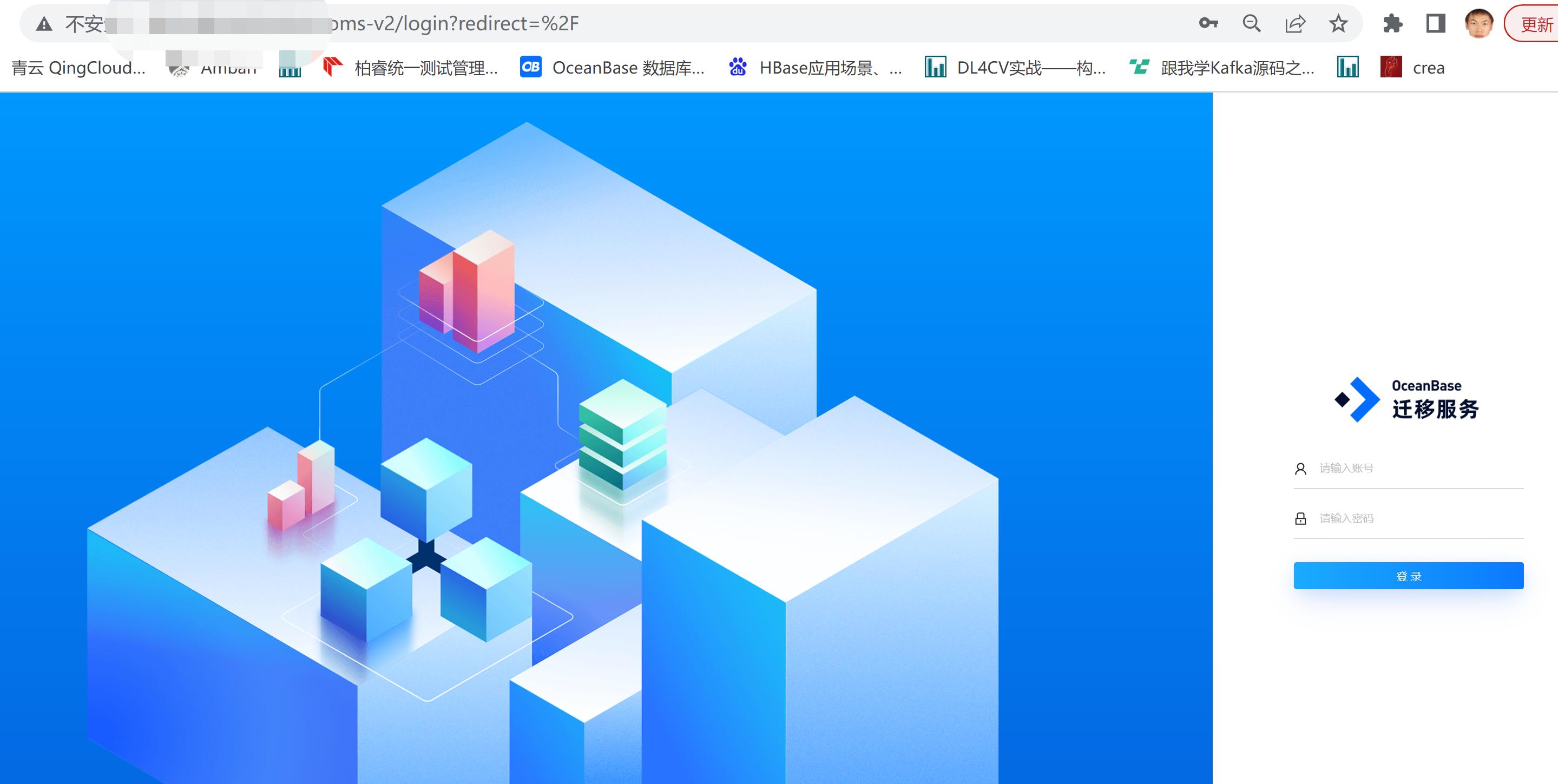Click the Chrome profile avatar
1558x784 pixels.
tap(1479, 24)
